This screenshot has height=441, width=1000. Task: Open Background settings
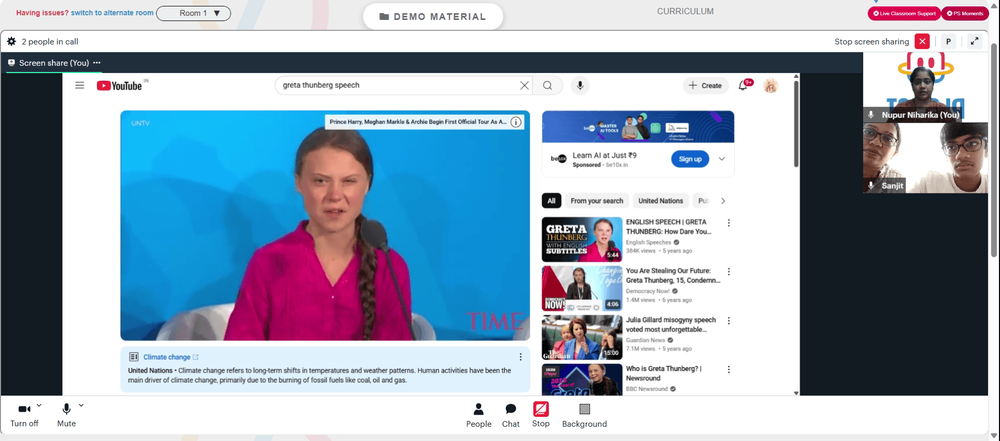584,415
